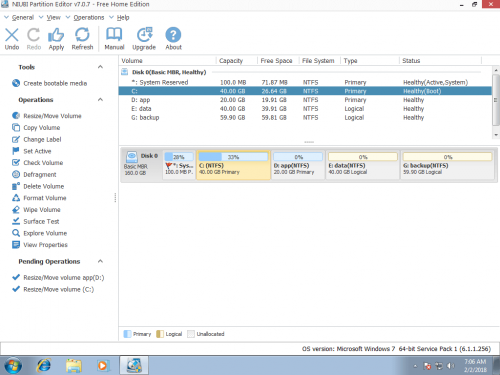500x375 pixels.
Task: Select the E: data volume row
Action: (x=305, y=109)
